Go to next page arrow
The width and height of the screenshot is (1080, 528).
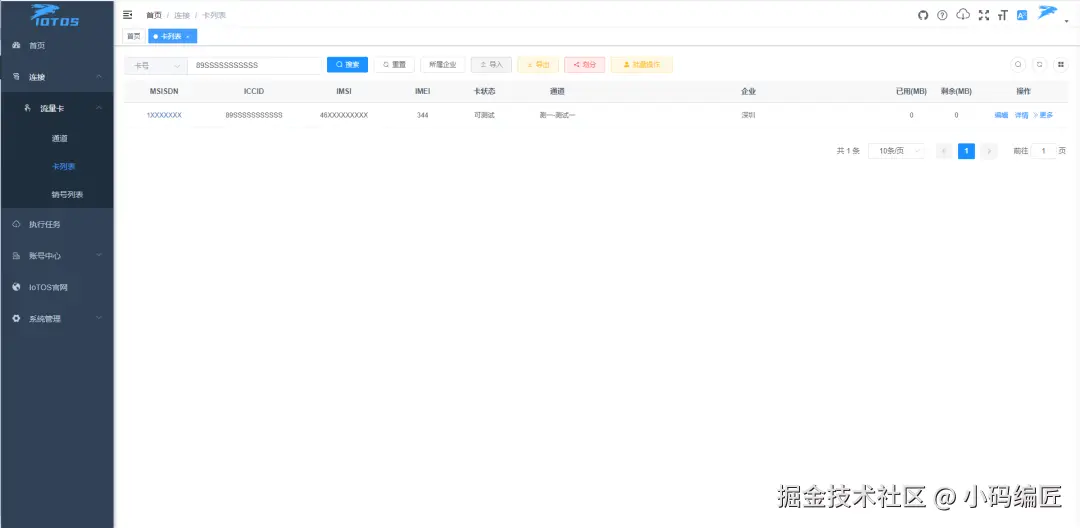(x=989, y=151)
